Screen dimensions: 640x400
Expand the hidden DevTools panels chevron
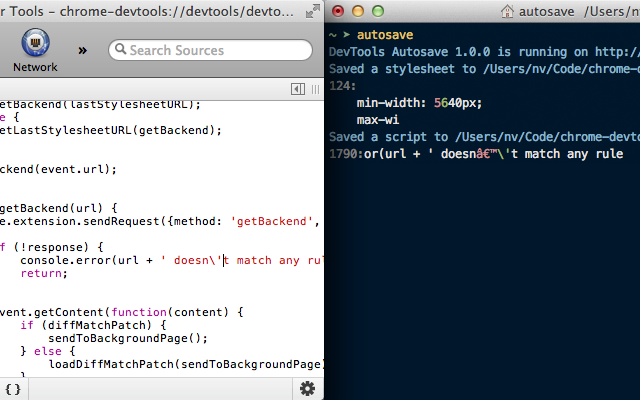82,50
